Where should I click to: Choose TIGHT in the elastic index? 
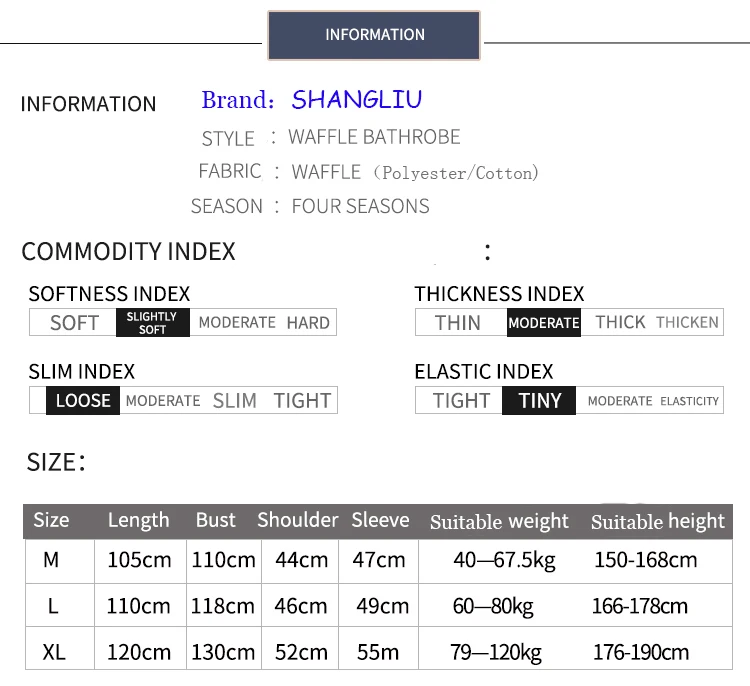pyautogui.click(x=461, y=400)
